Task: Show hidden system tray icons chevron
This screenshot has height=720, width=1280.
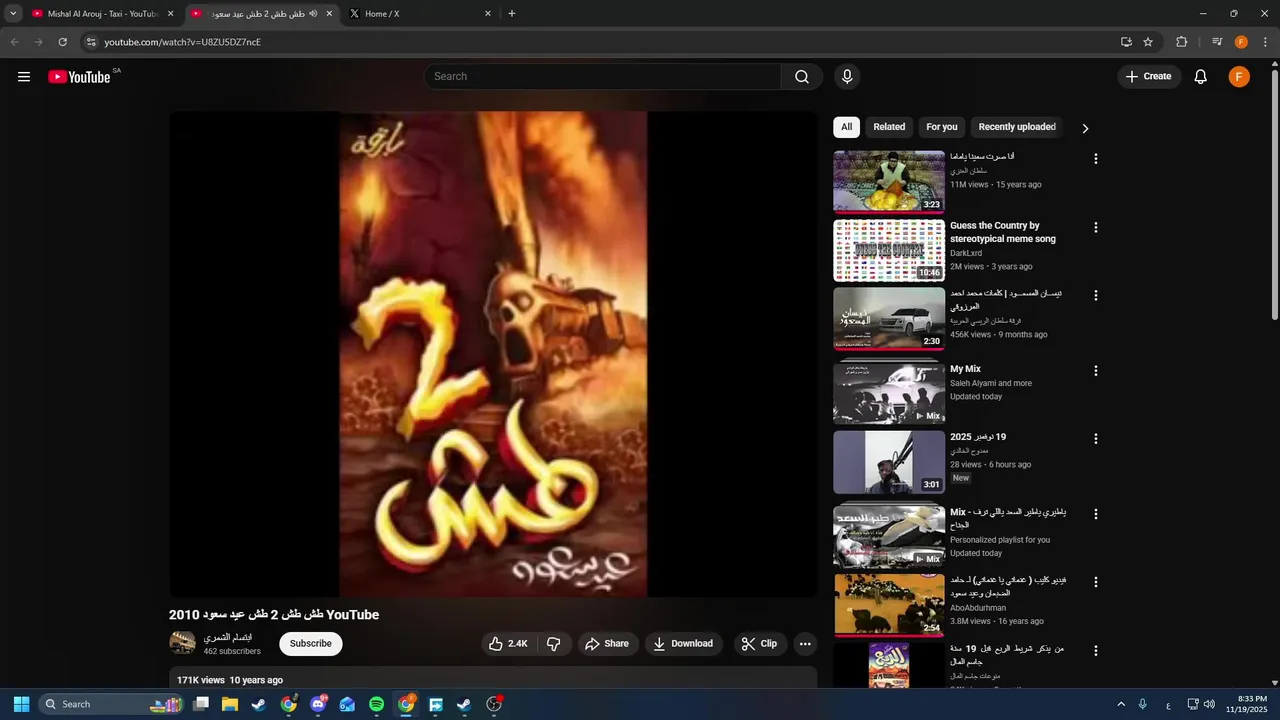Action: point(1120,704)
